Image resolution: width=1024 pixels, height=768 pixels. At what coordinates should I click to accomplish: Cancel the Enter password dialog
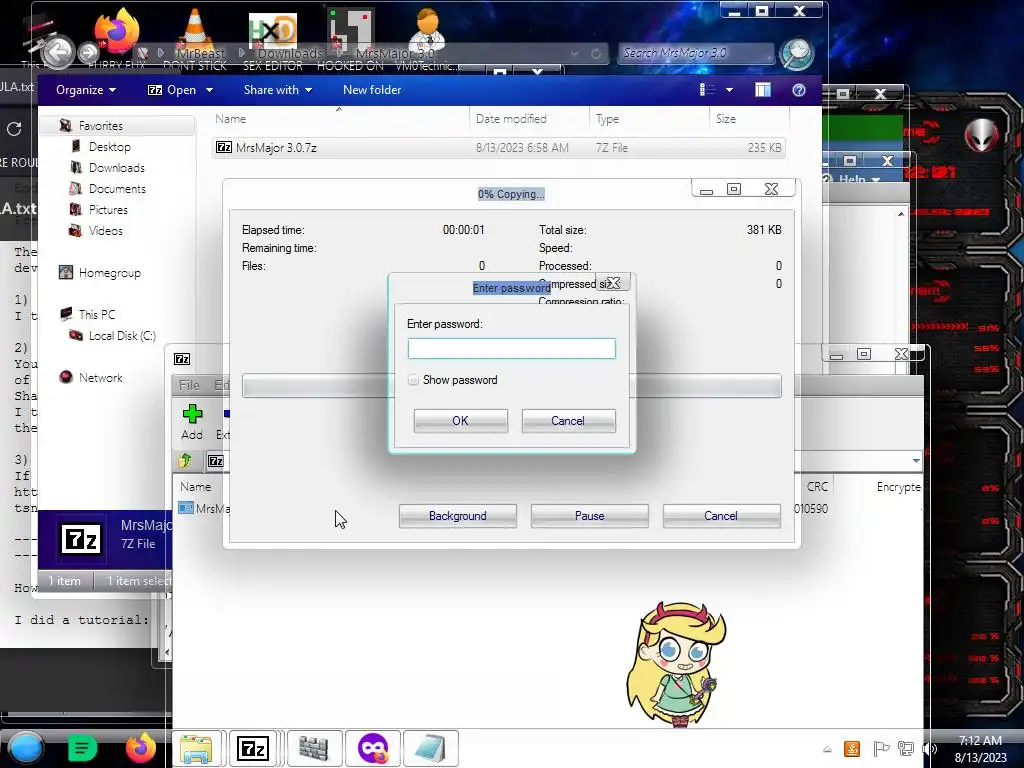[x=568, y=421]
